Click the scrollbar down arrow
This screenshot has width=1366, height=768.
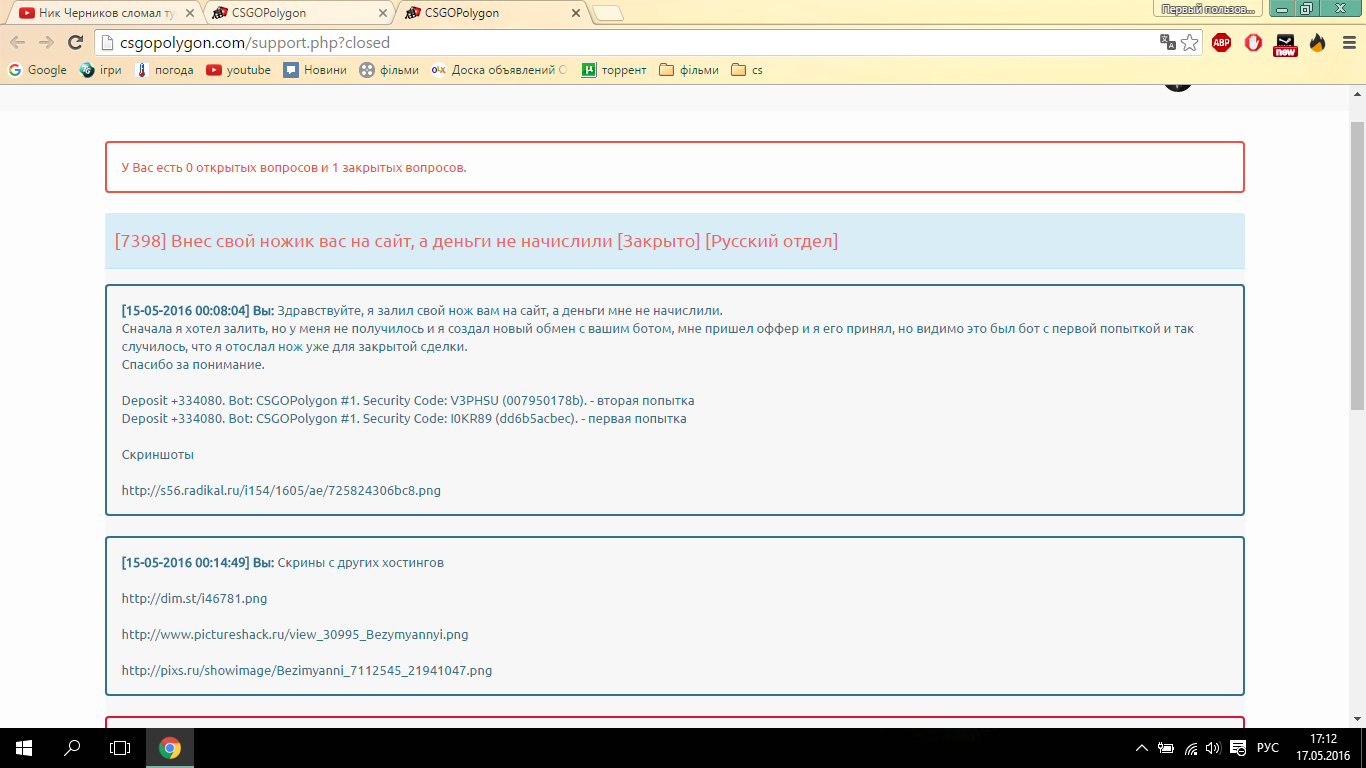[1357, 719]
